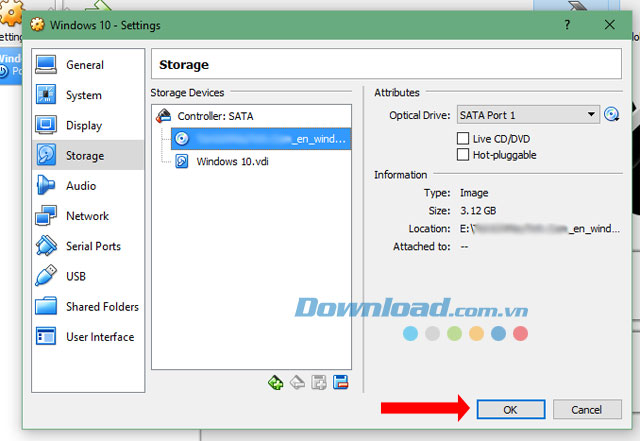Image resolution: width=640 pixels, height=441 pixels.
Task: Click the remove storage controller icon
Action: pyautogui.click(x=297, y=383)
